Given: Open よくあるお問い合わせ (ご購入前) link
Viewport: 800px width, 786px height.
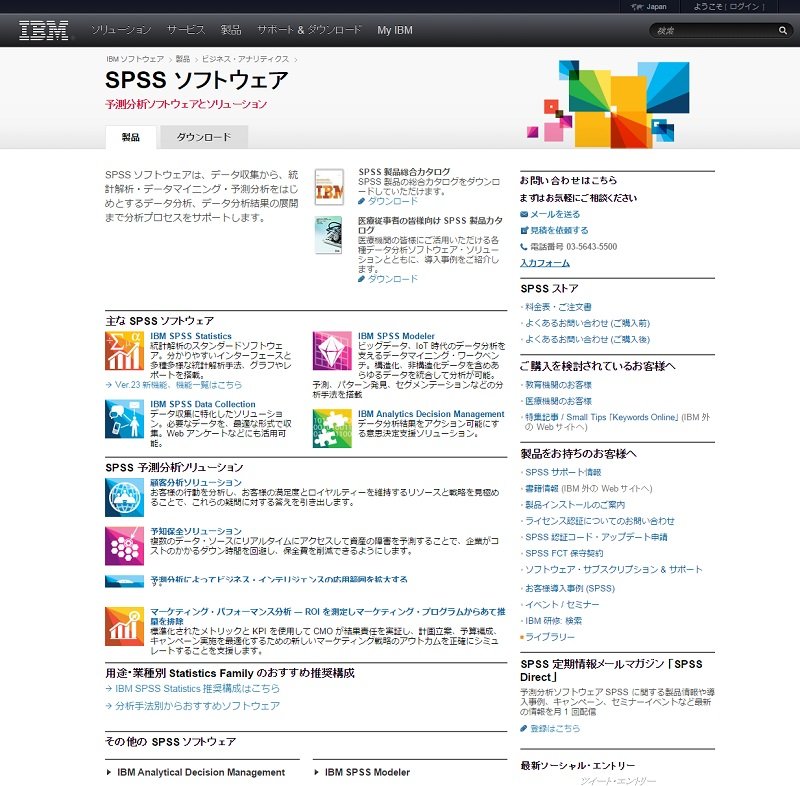Looking at the screenshot, I should (x=588, y=323).
